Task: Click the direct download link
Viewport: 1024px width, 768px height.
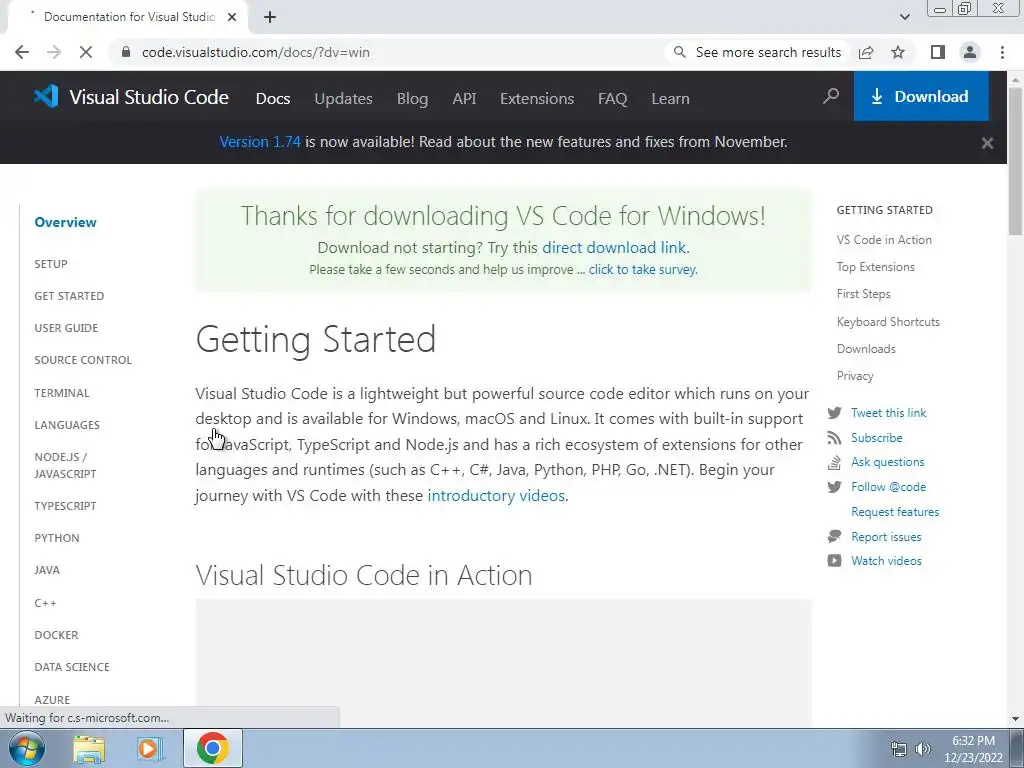Action: click(x=614, y=248)
